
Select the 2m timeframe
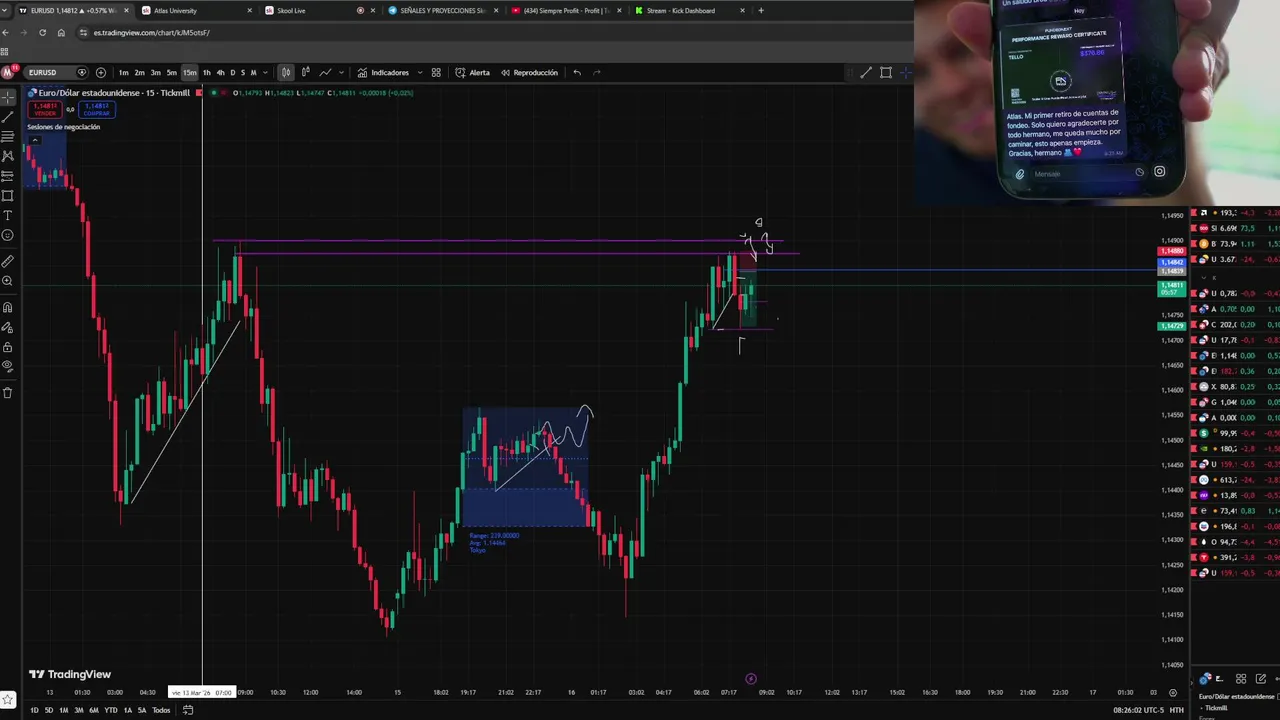(x=139, y=72)
